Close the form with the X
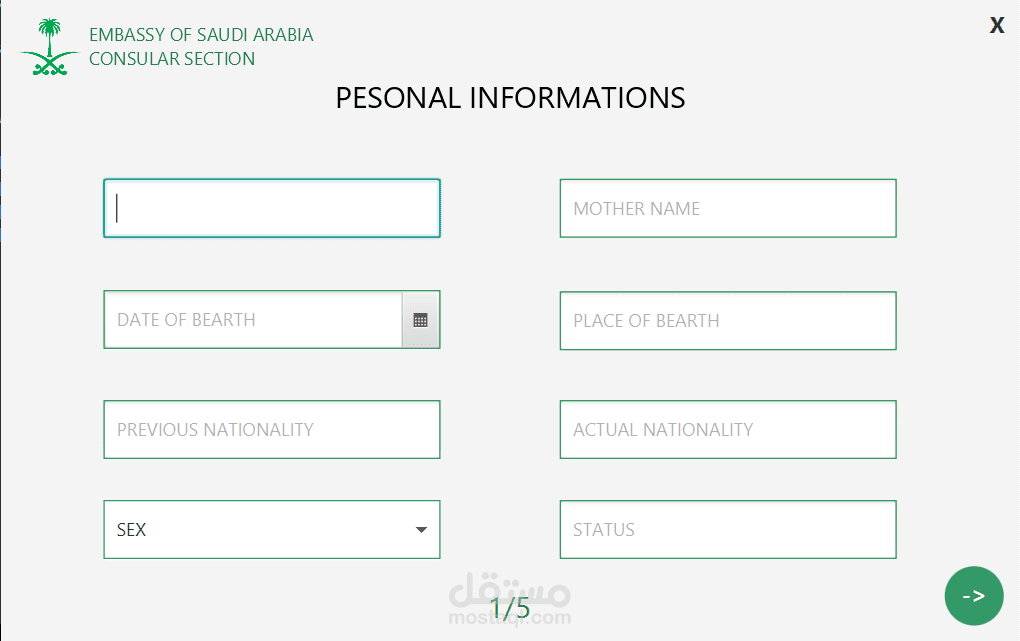This screenshot has width=1020, height=641. [997, 26]
